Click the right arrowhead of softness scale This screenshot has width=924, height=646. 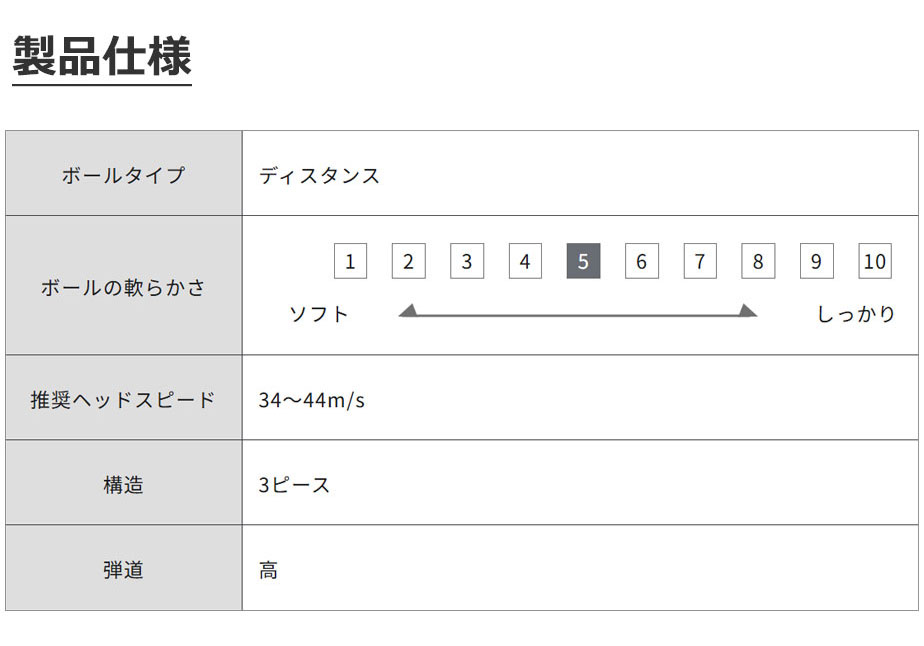point(748,311)
